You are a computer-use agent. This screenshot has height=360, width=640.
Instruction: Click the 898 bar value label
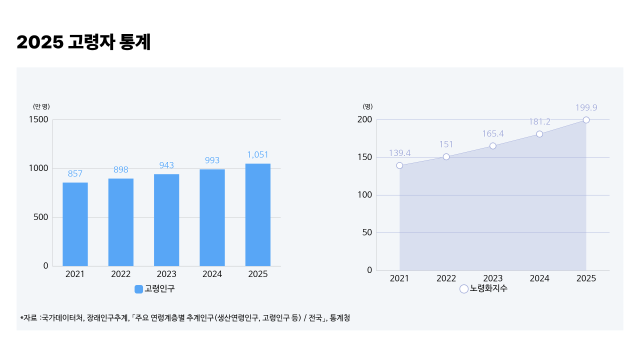tap(121, 170)
